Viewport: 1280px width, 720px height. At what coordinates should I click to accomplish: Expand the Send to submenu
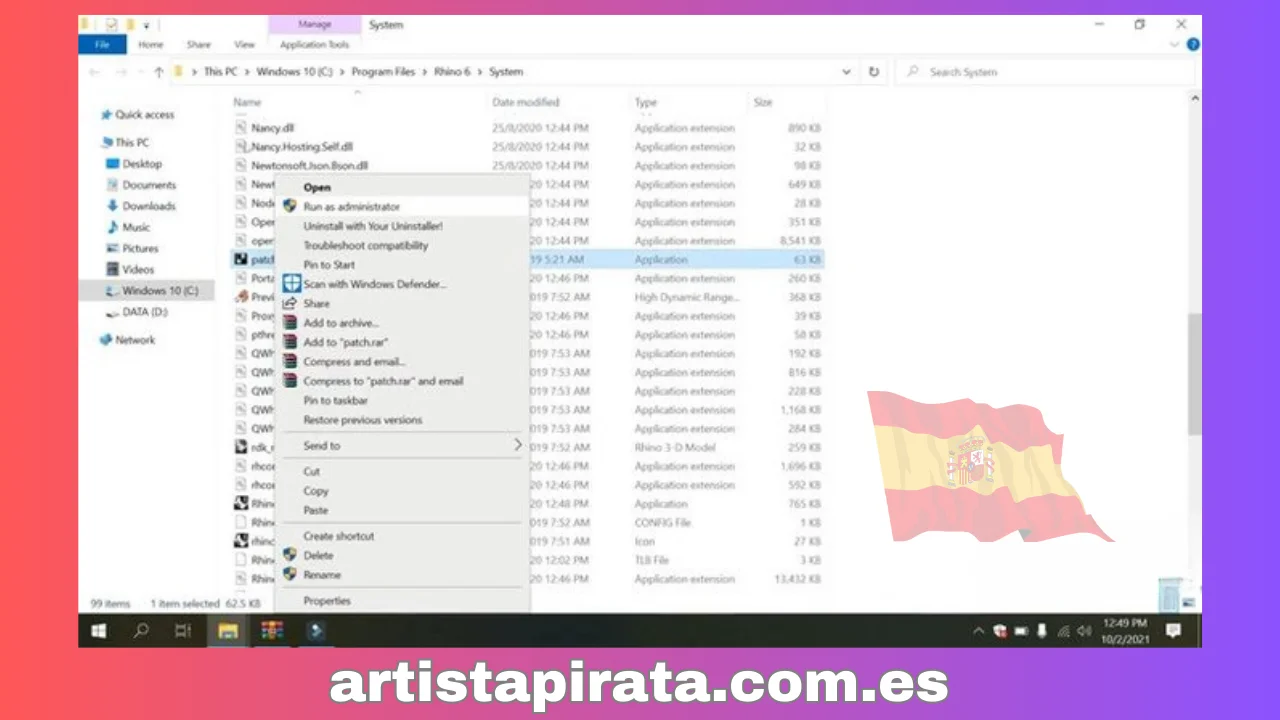click(x=403, y=445)
